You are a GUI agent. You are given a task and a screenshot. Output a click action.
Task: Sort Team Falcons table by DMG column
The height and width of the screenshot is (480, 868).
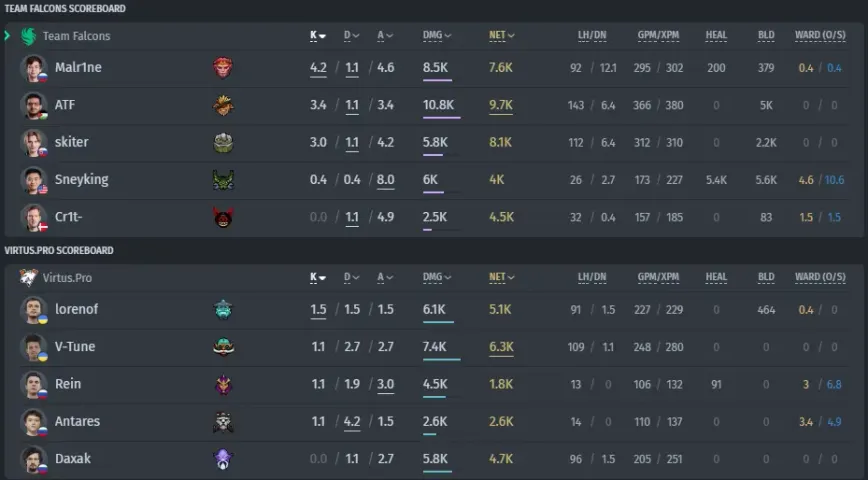pos(437,35)
